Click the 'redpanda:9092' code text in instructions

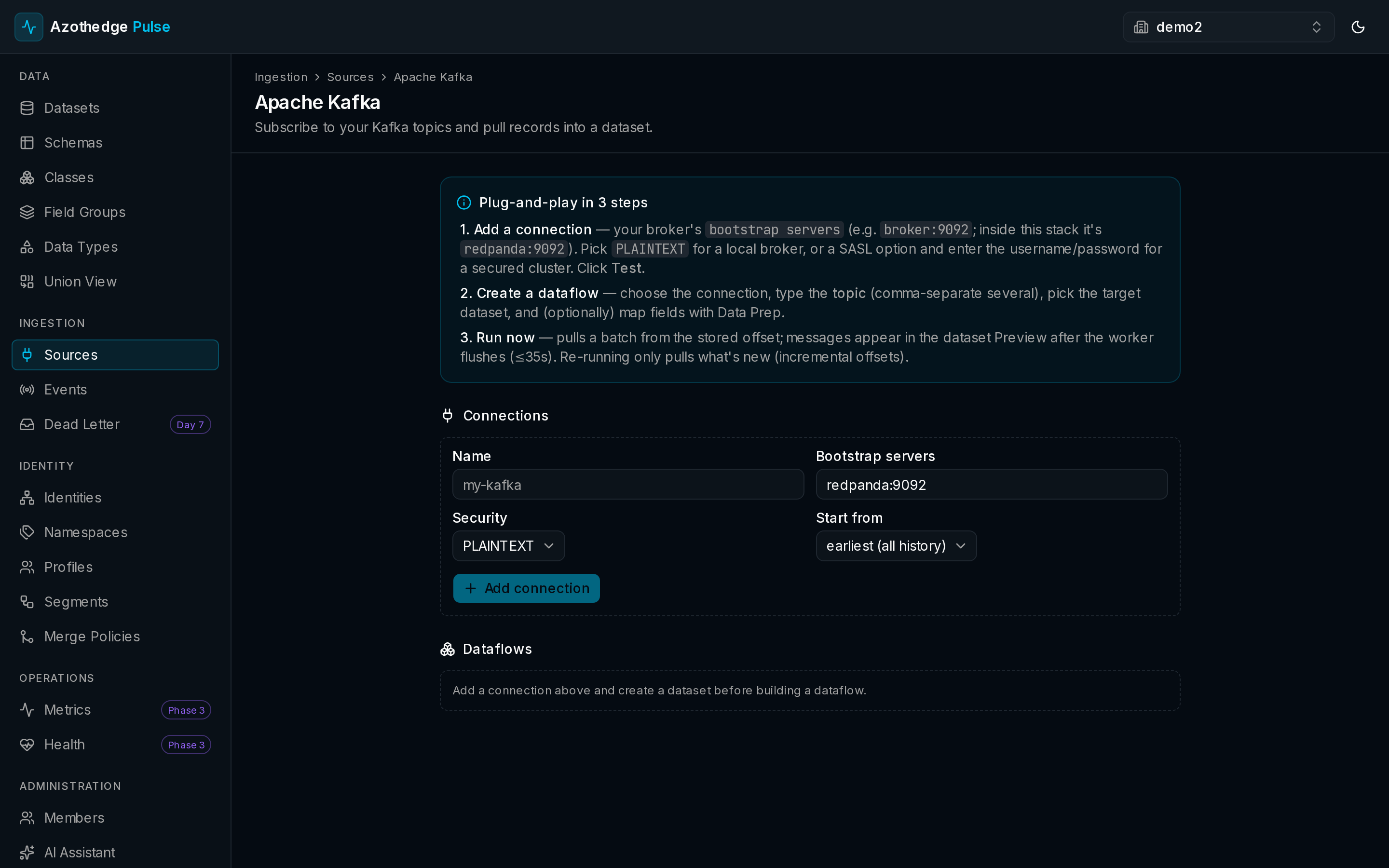514,249
